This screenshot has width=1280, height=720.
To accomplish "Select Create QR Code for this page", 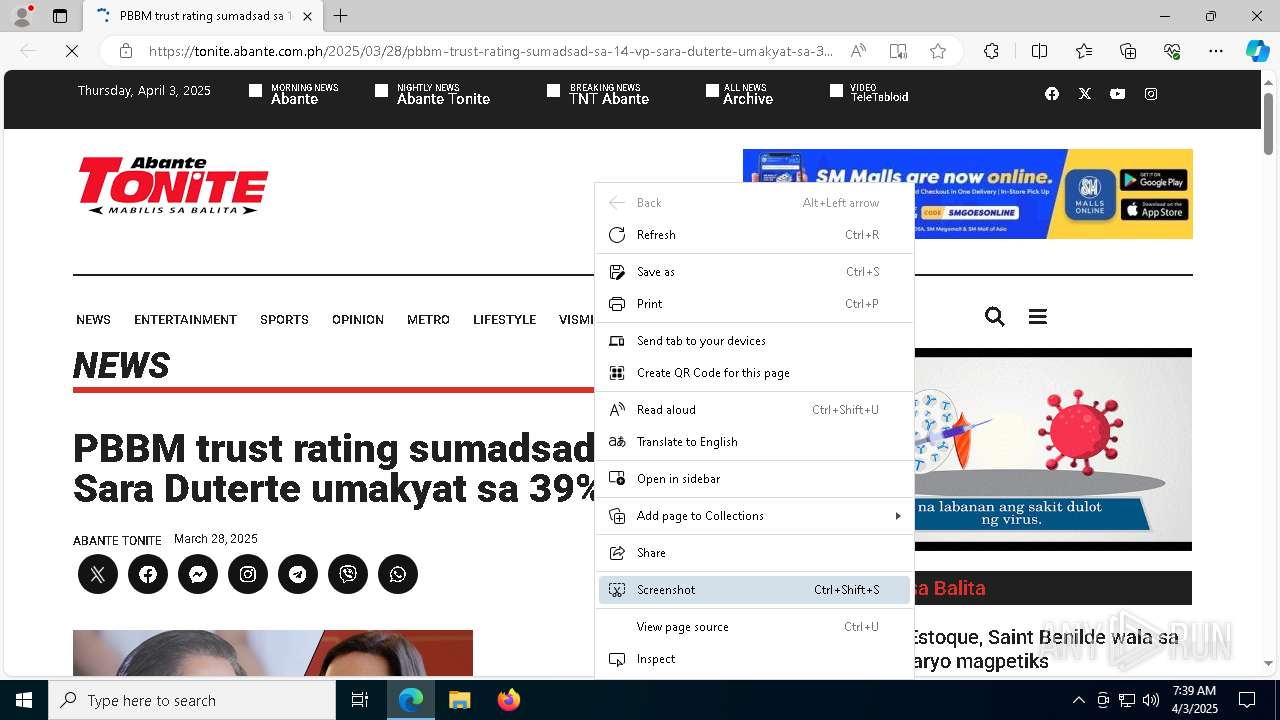I will pos(754,373).
